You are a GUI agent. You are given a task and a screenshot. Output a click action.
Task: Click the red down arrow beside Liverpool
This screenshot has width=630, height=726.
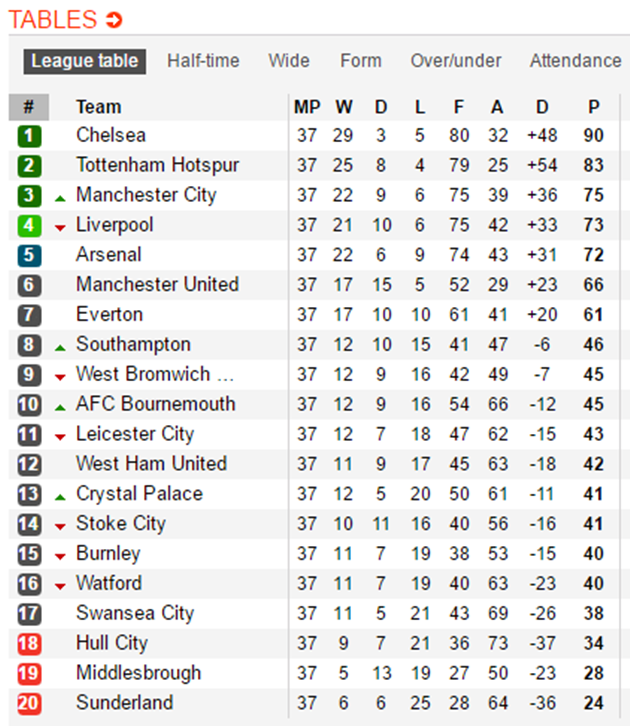pyautogui.click(x=60, y=227)
